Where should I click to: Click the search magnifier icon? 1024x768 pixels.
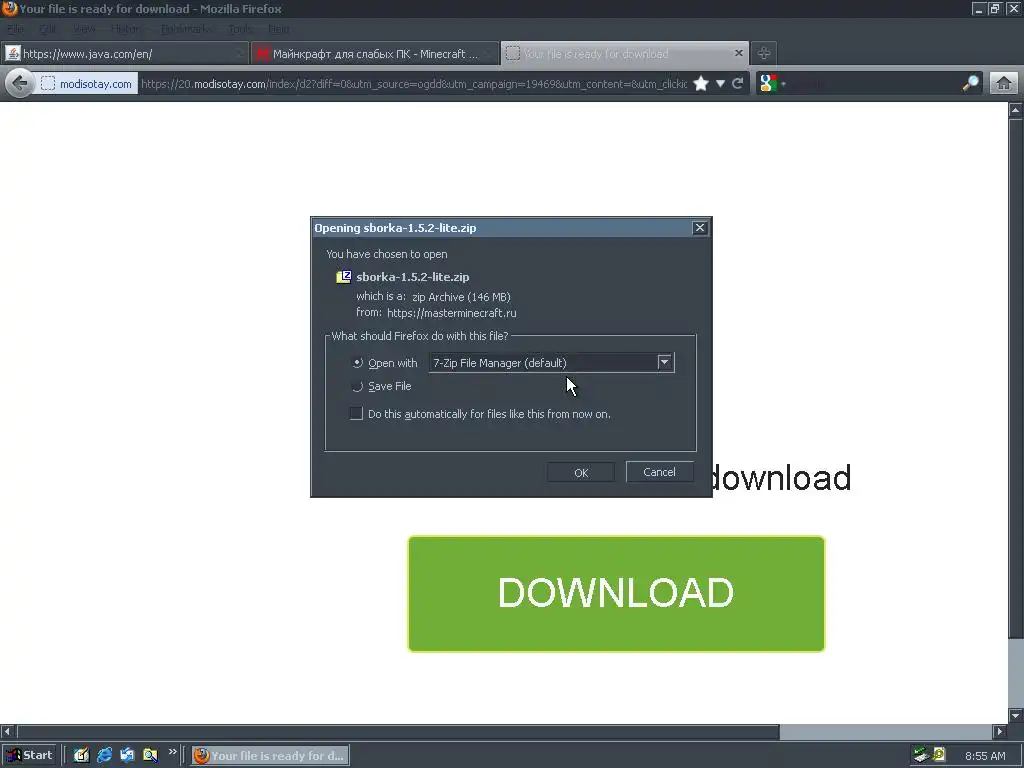pos(971,84)
